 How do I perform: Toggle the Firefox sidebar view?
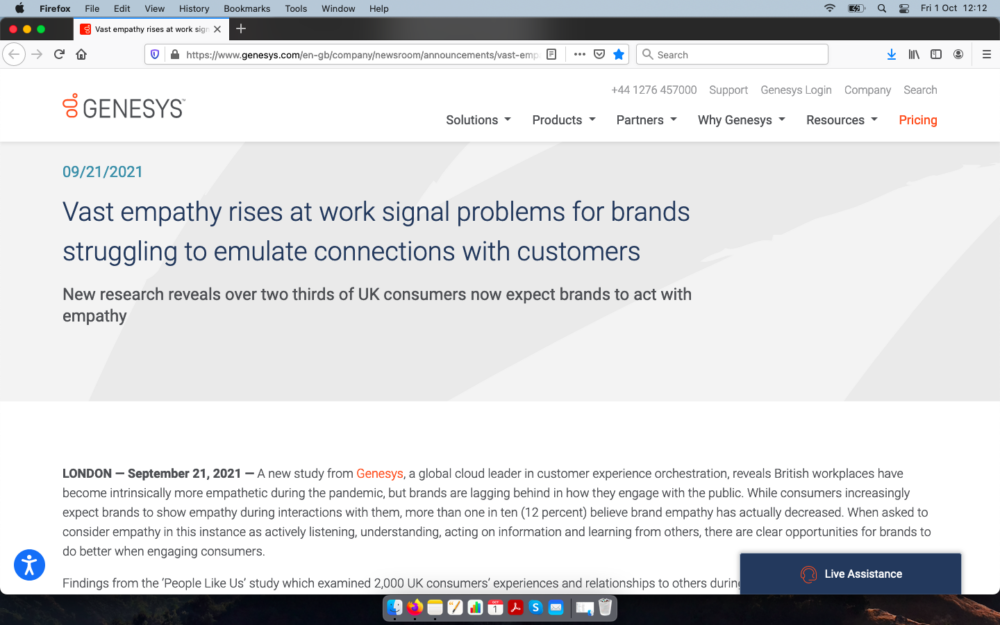[x=936, y=54]
